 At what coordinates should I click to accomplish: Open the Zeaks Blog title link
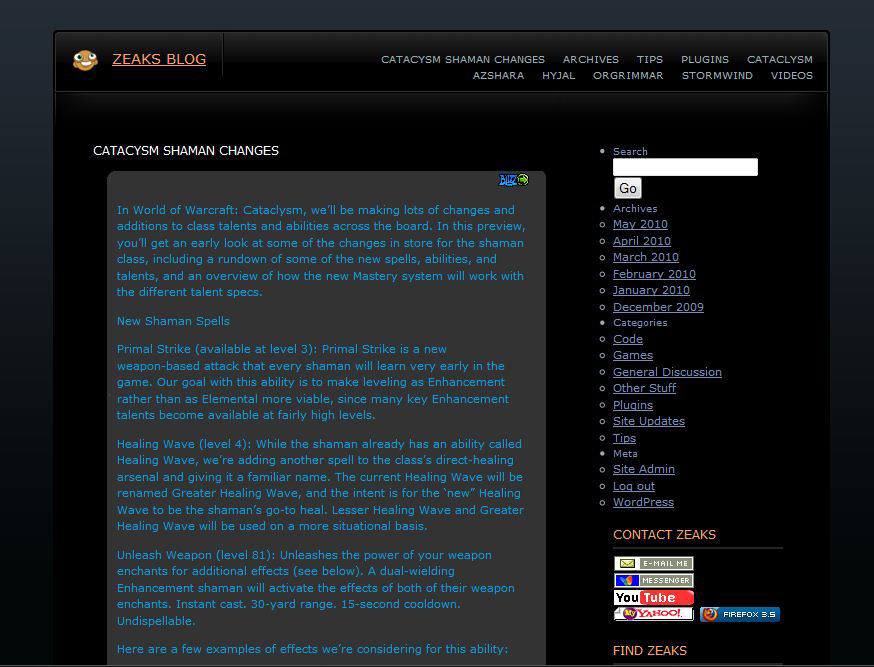(x=159, y=59)
